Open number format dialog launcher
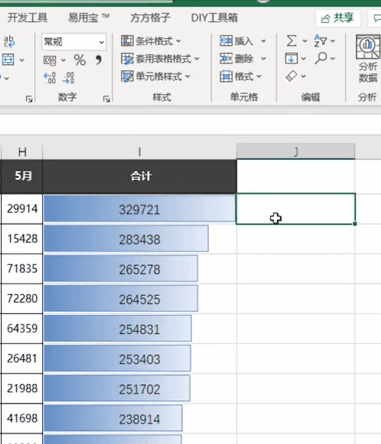Viewport: 381px width, 444px height. [106, 99]
